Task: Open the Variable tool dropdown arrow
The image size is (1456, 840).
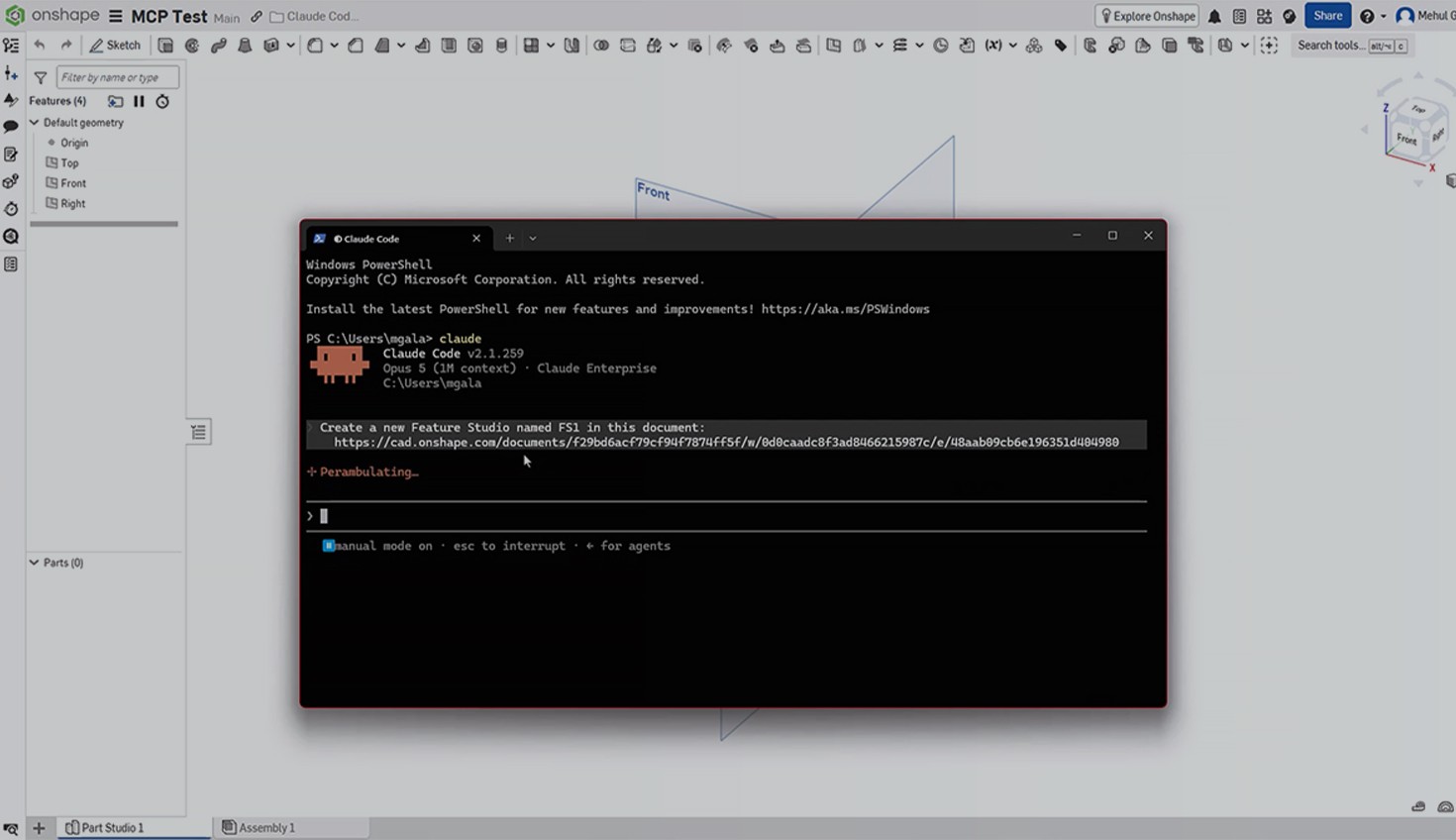Action: click(x=1012, y=46)
